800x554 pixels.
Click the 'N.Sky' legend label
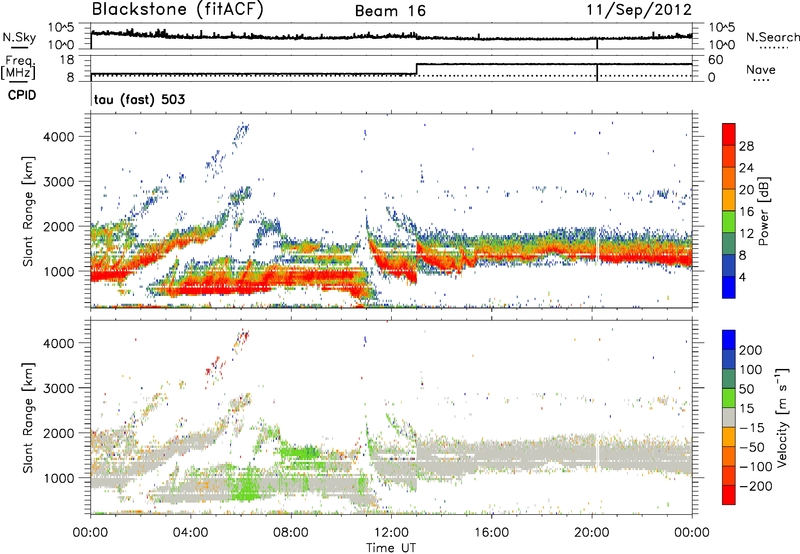(19, 37)
